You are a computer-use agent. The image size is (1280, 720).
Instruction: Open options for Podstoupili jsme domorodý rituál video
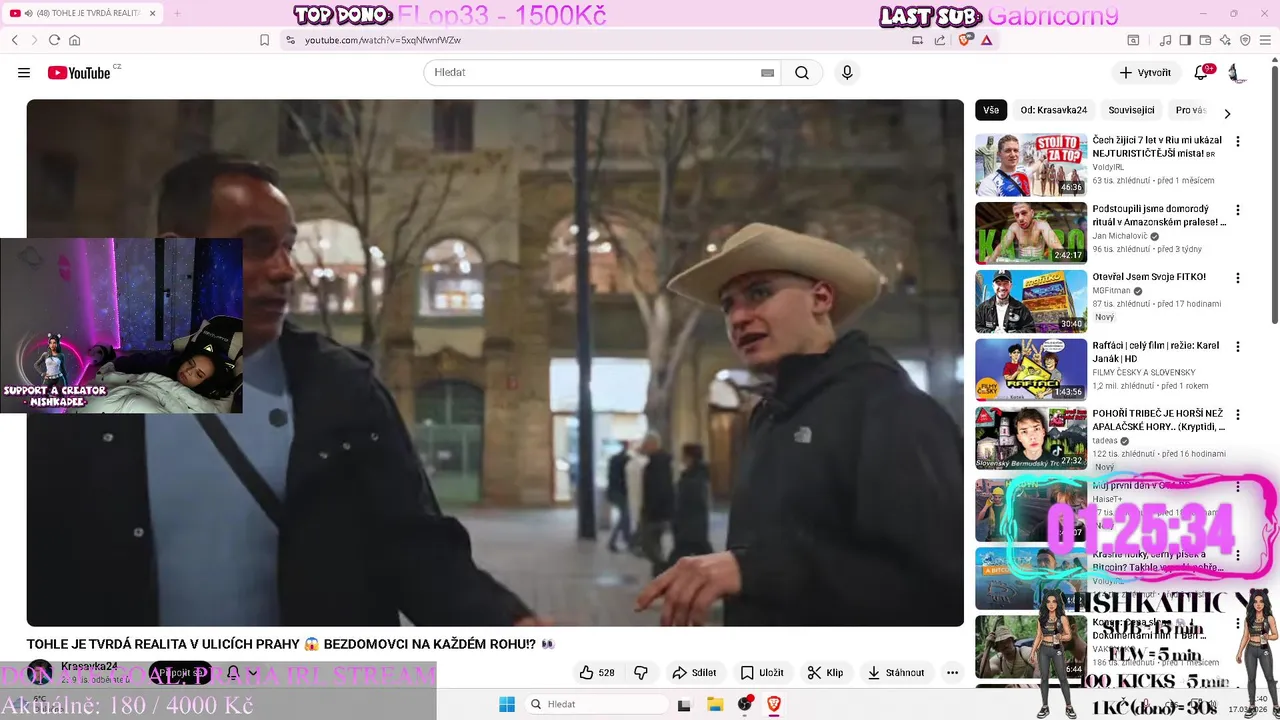point(1238,211)
